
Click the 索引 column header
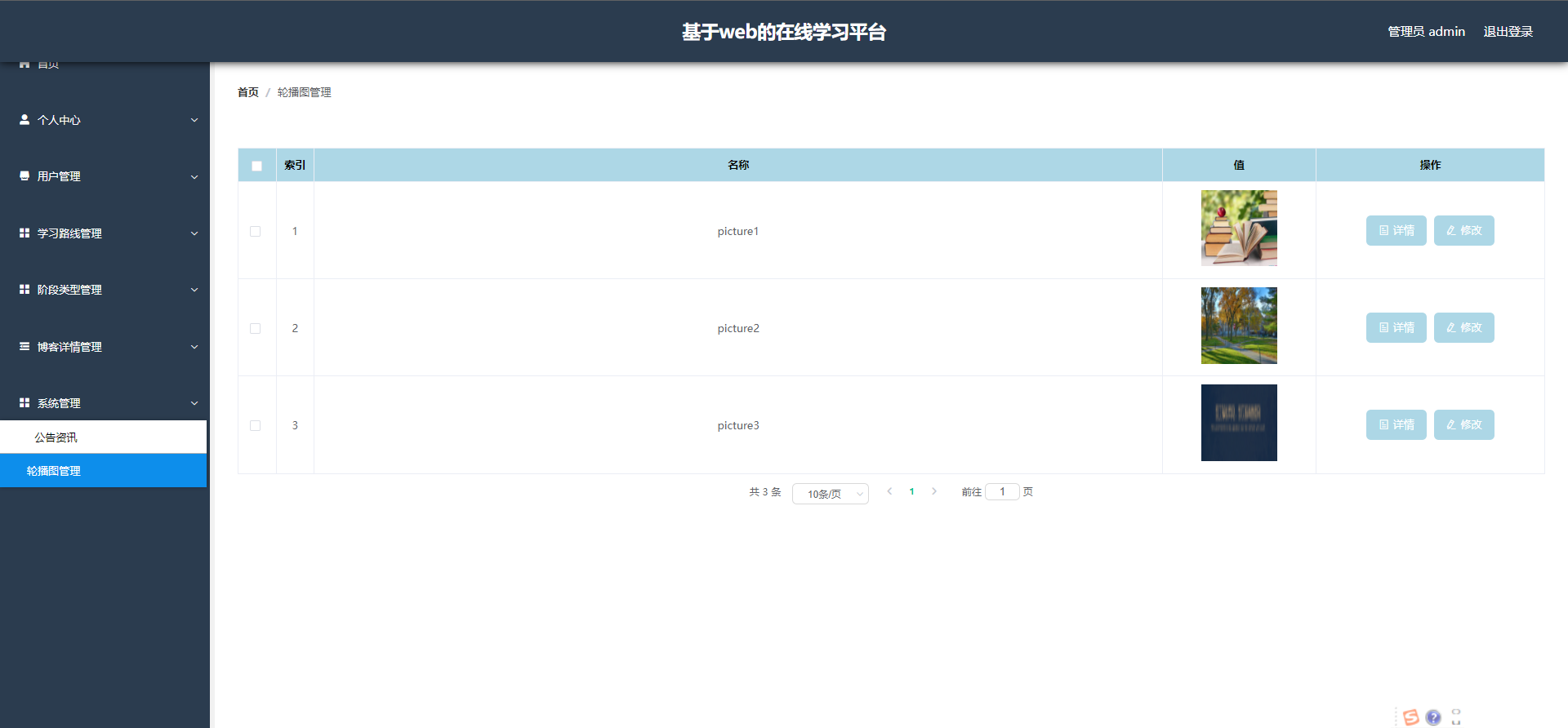(295, 165)
